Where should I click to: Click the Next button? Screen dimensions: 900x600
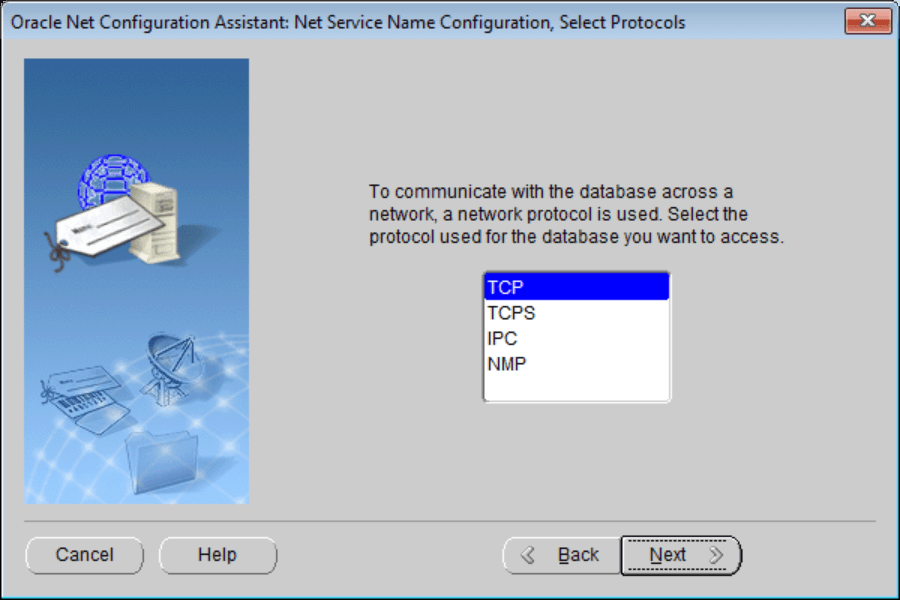coord(681,555)
